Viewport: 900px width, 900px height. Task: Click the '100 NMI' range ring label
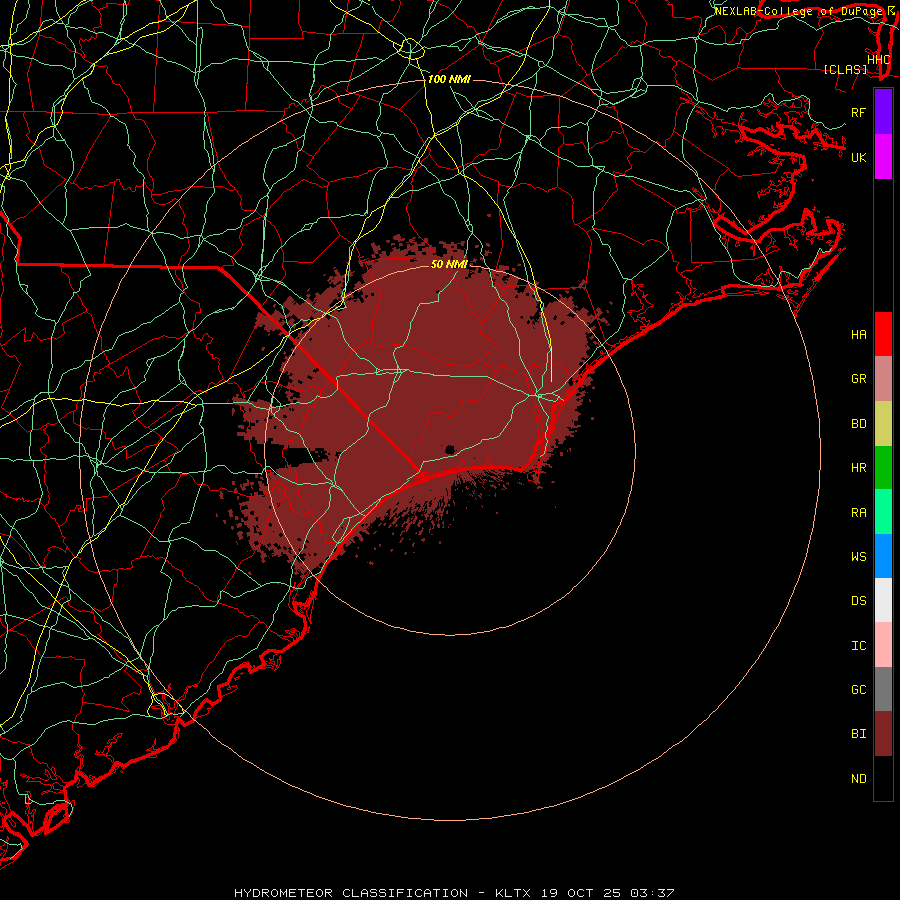449,79
